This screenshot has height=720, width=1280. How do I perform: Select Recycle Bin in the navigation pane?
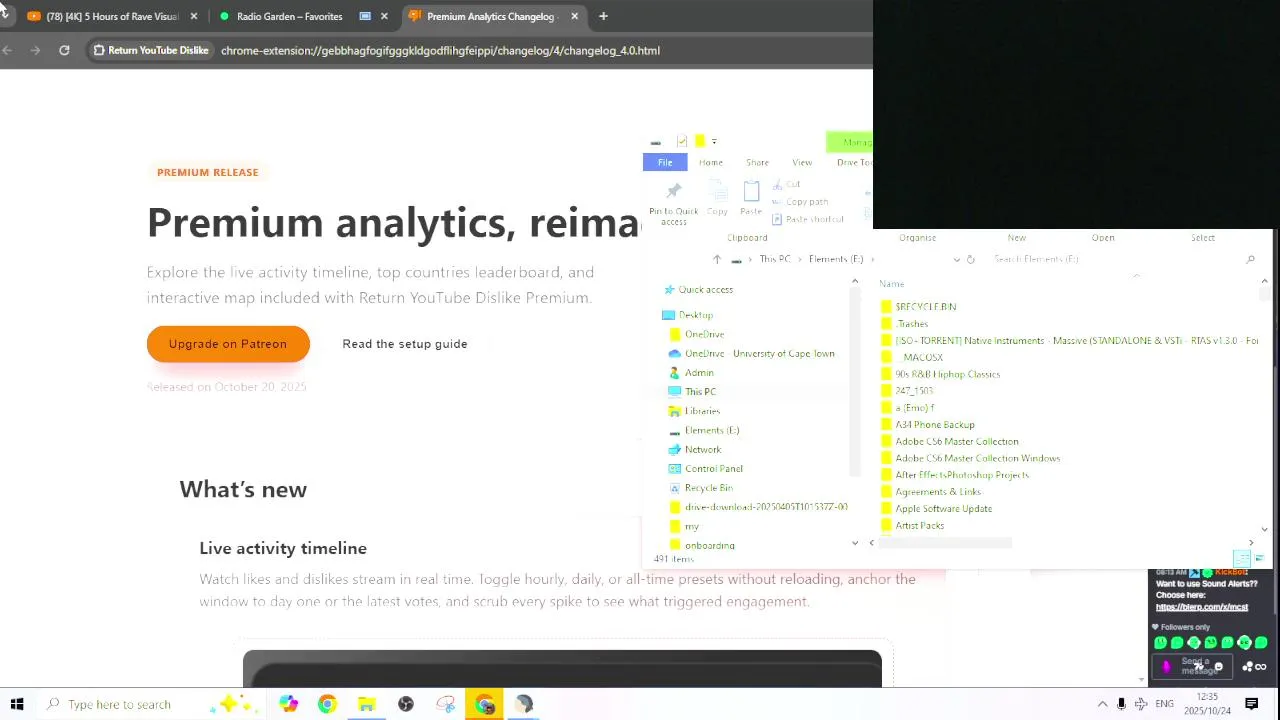pos(701,488)
